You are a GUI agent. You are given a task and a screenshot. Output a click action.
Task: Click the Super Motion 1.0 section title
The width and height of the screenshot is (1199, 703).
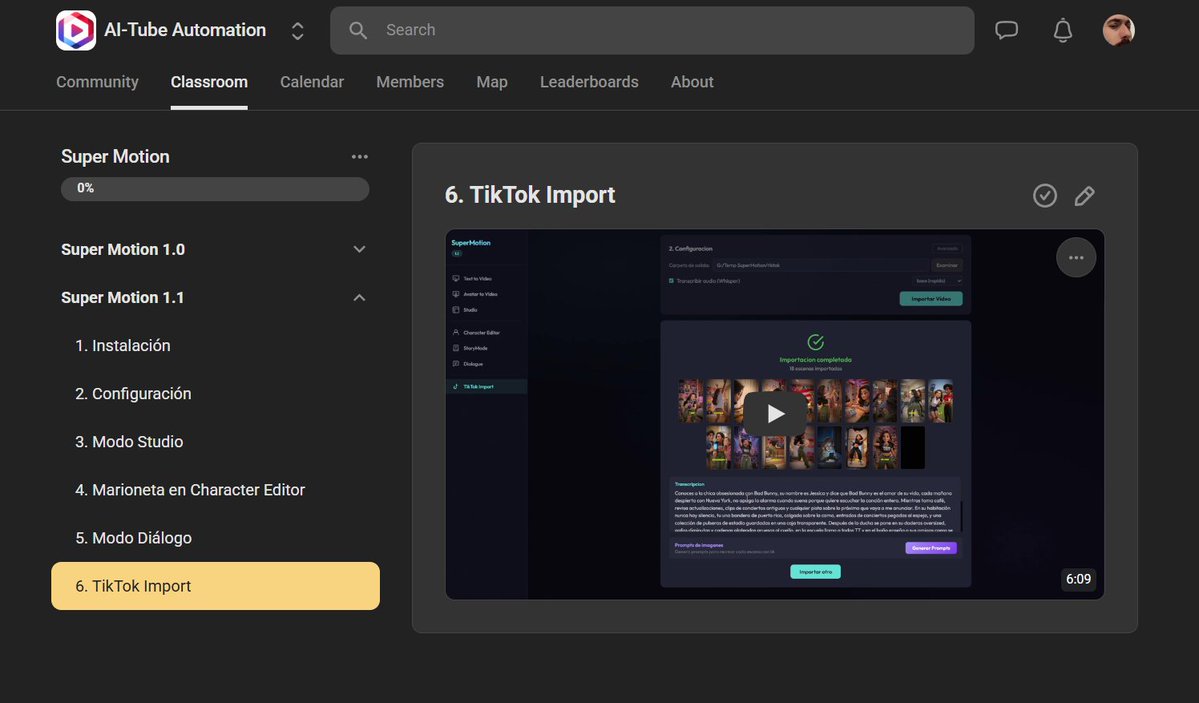pyautogui.click(x=123, y=249)
